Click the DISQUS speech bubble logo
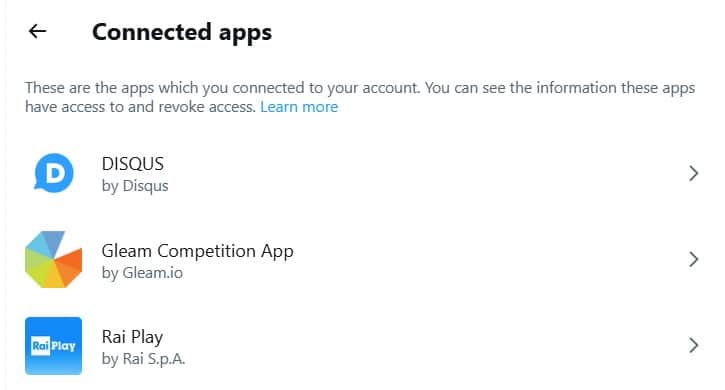Screen dimensions: 725x390 click(54, 173)
